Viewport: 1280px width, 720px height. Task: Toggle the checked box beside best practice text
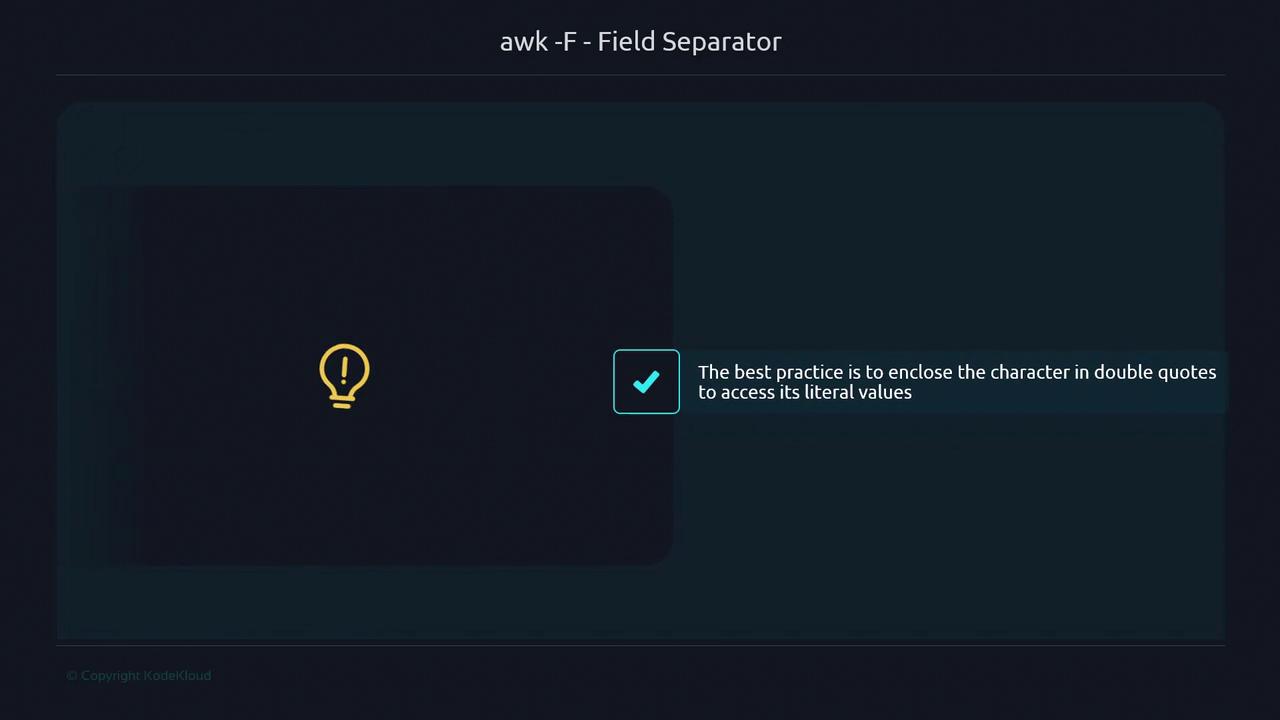tap(646, 381)
